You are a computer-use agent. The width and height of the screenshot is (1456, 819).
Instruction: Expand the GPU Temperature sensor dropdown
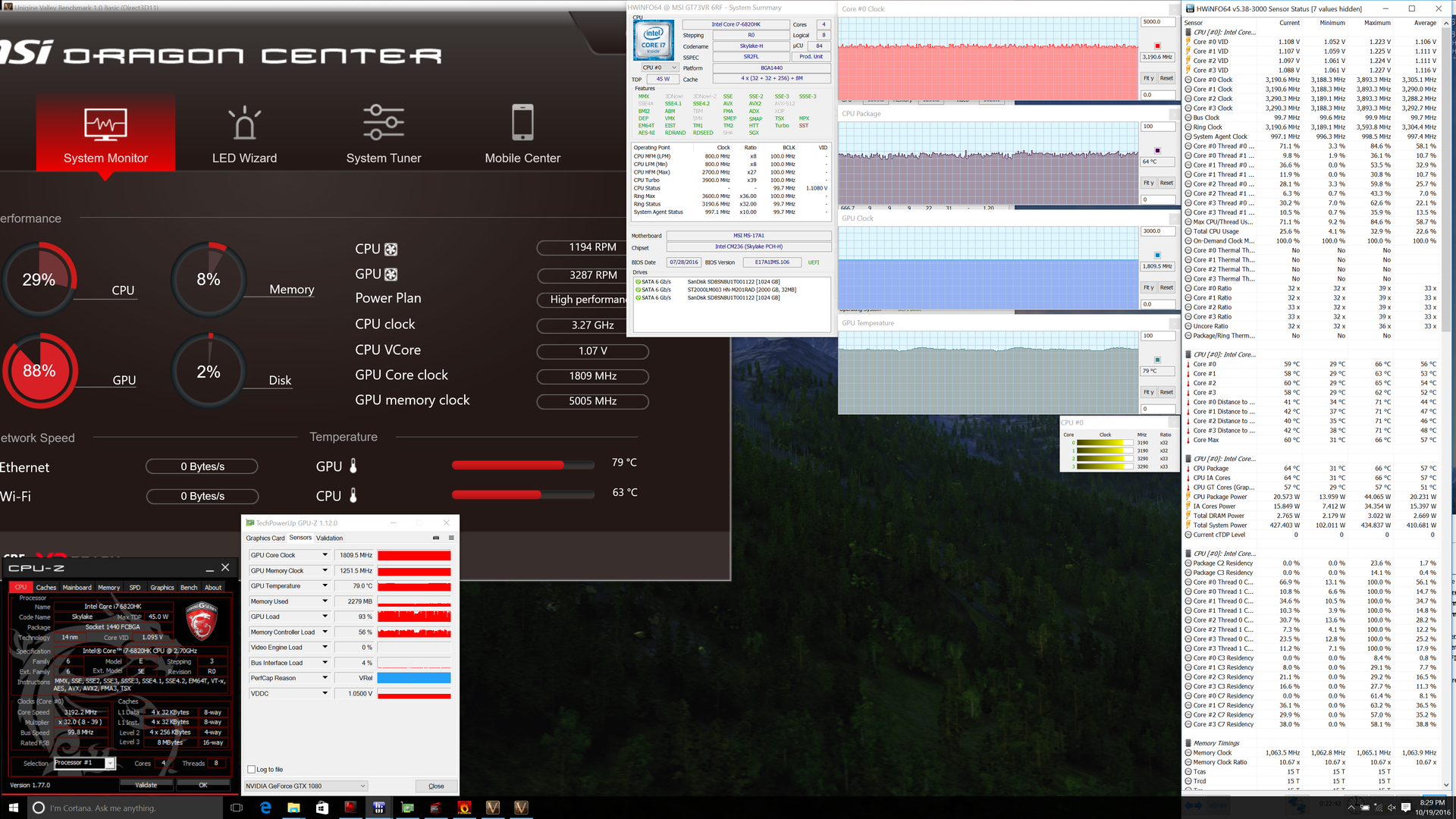coord(325,585)
